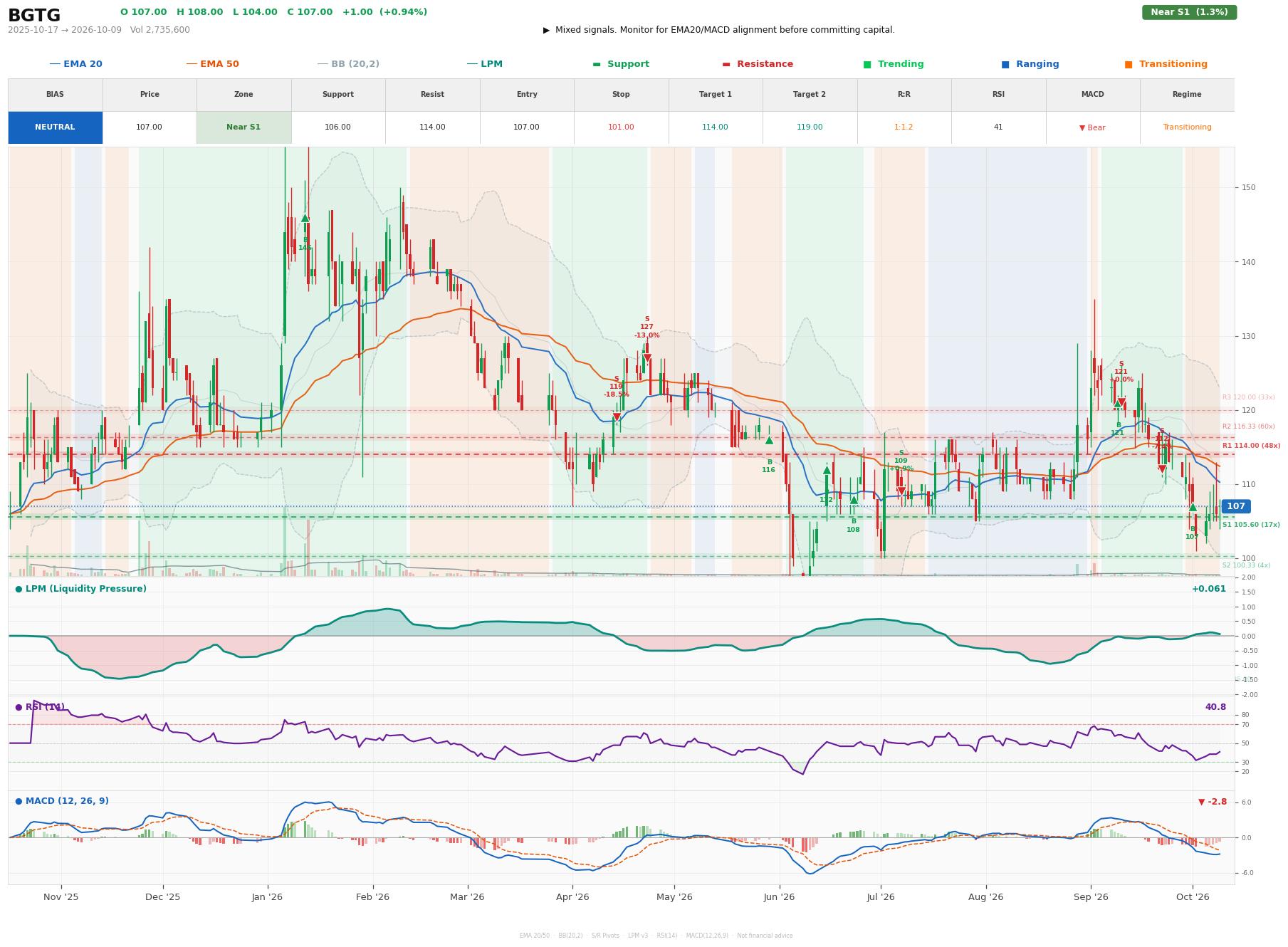
Task: Click the R1 114.00 (48x) resistance label
Action: click(1251, 446)
